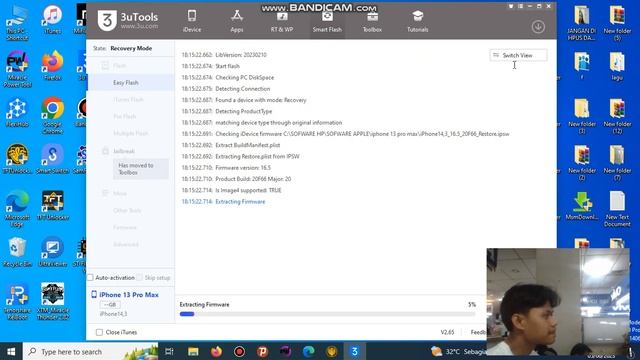Select Firmware in the sidebar

click(124, 227)
